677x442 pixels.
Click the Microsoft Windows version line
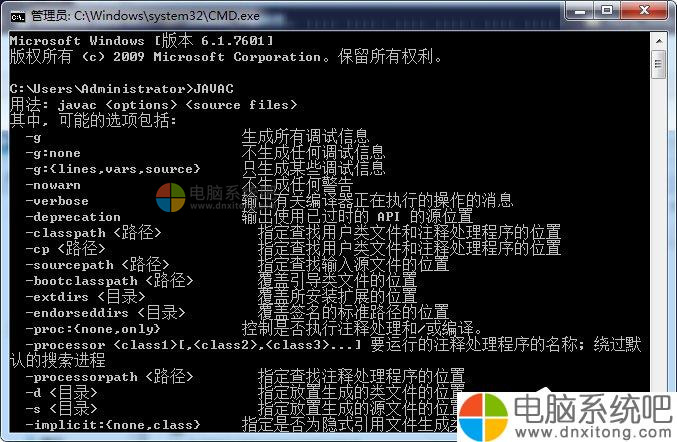(142, 41)
